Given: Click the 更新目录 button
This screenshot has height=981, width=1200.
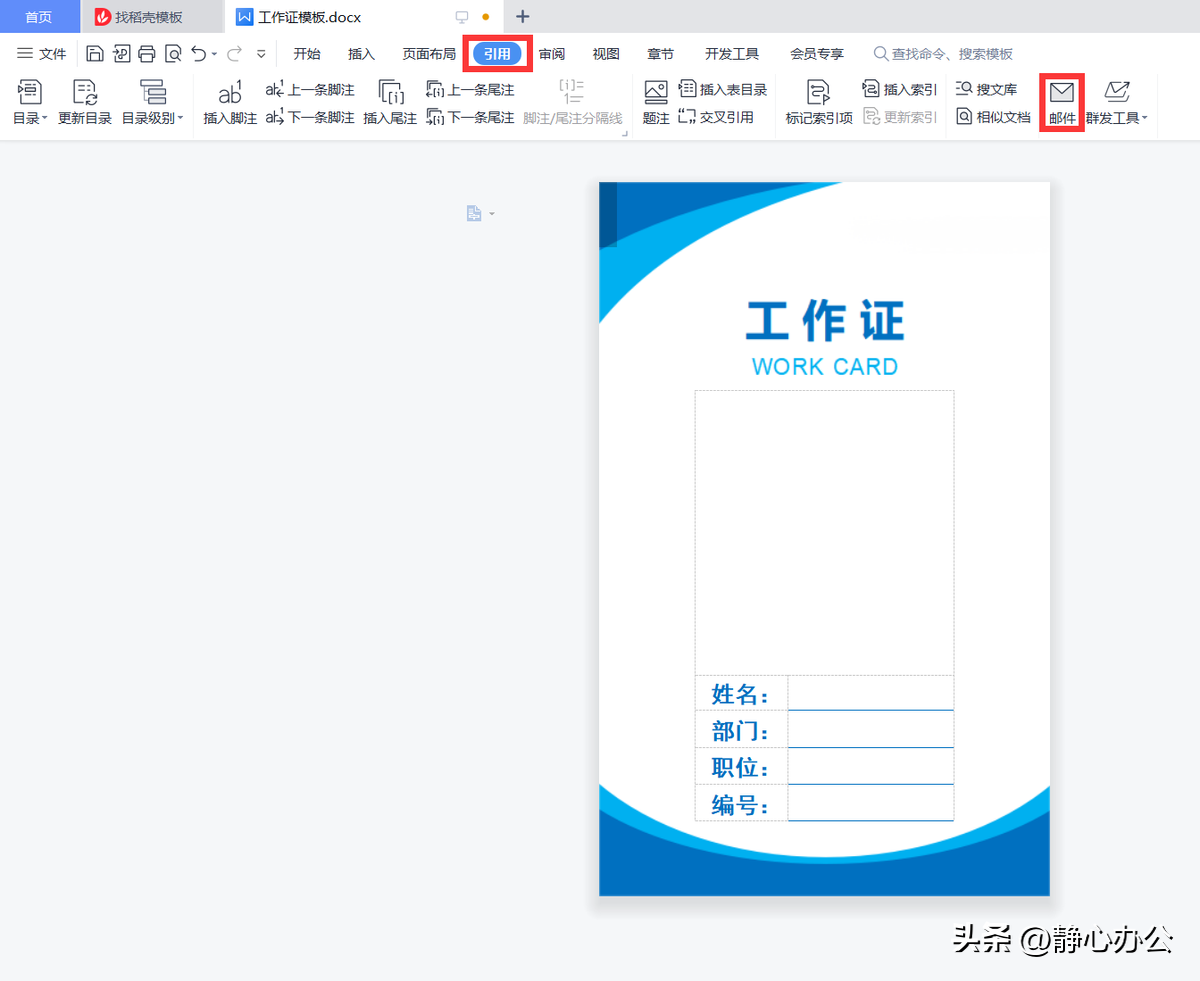Looking at the screenshot, I should pyautogui.click(x=85, y=103).
